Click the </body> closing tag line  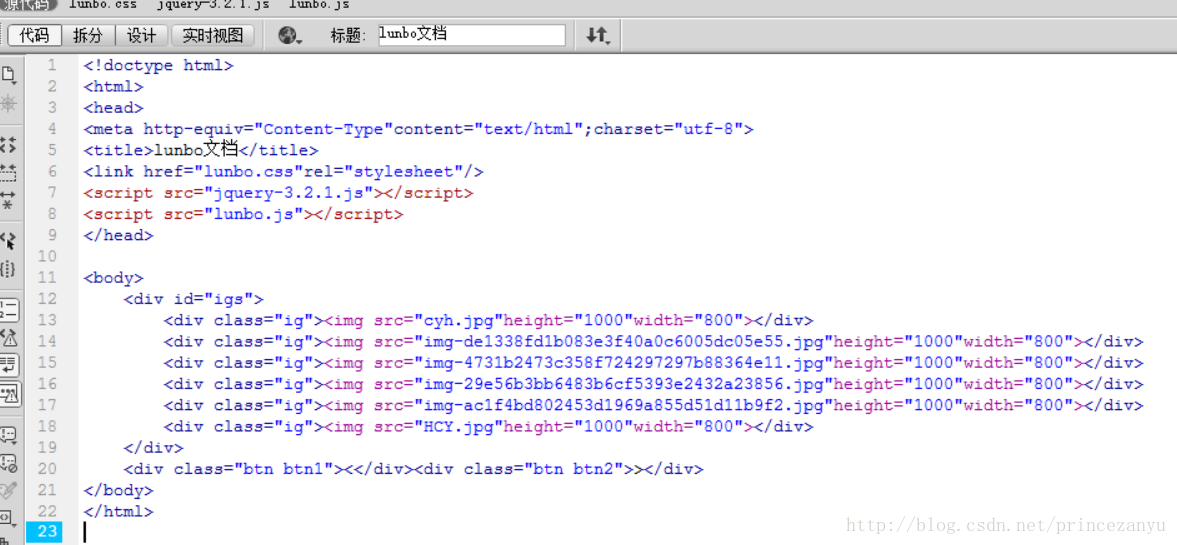tap(118, 490)
